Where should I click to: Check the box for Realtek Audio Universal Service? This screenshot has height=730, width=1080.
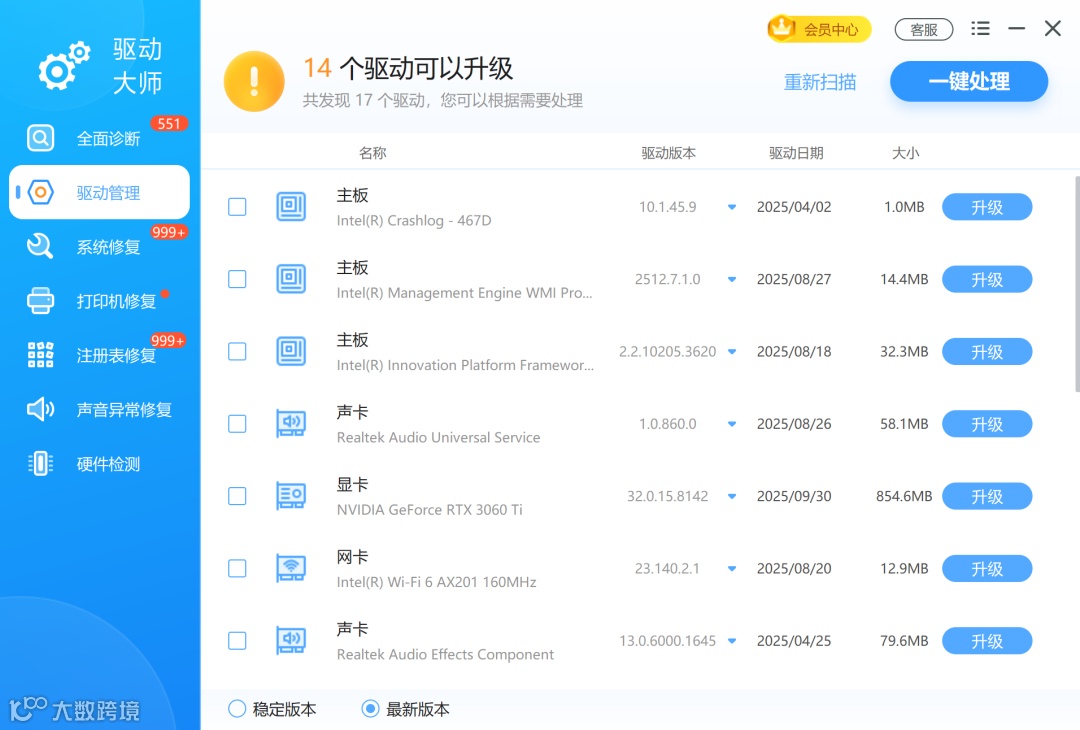tap(237, 424)
